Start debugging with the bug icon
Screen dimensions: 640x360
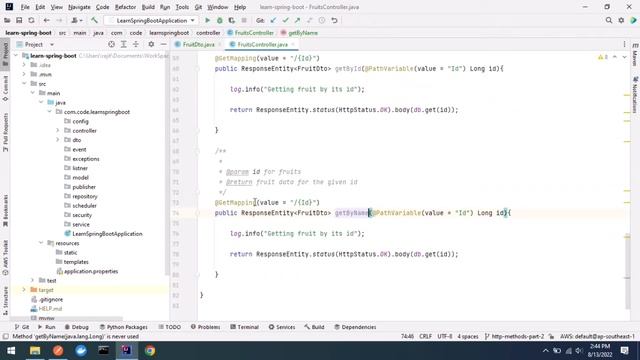point(220,20)
